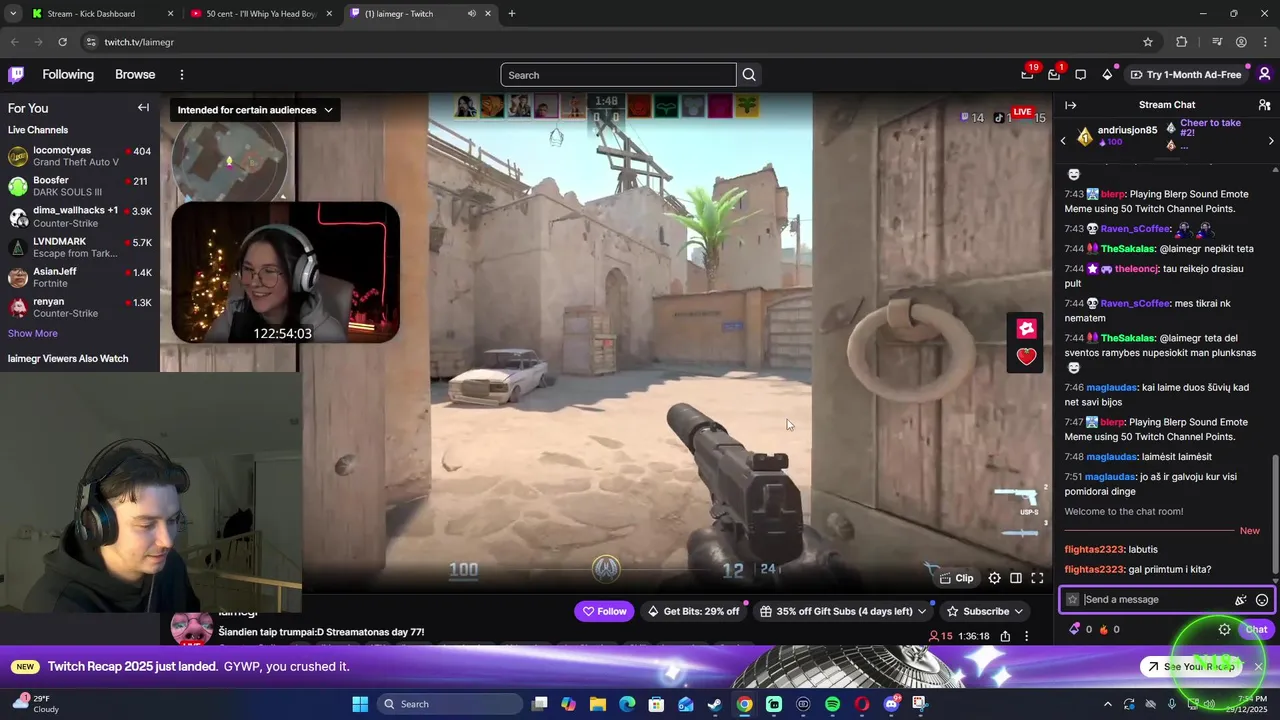Open notifications inbox icon

point(1054,74)
